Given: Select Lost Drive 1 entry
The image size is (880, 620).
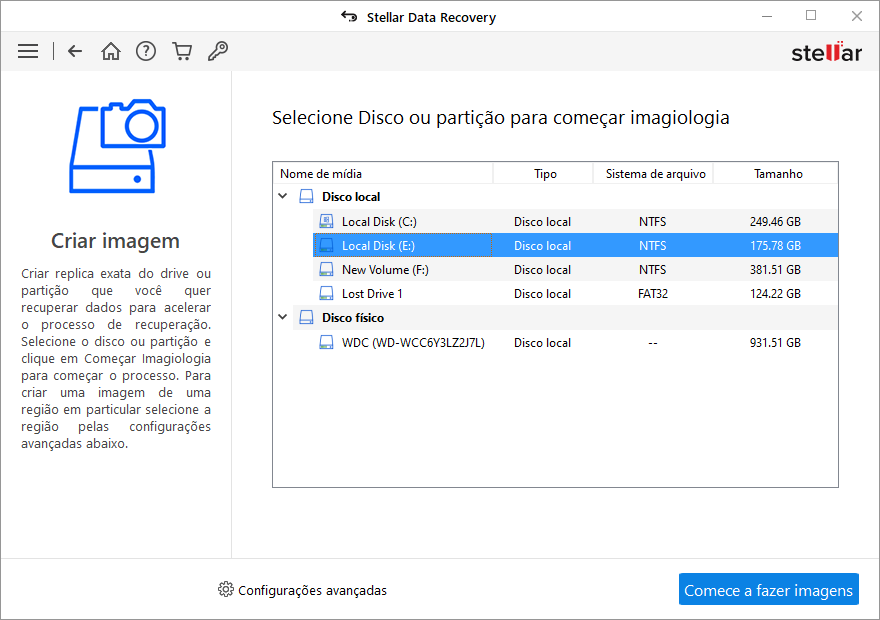Looking at the screenshot, I should pyautogui.click(x=575, y=293).
